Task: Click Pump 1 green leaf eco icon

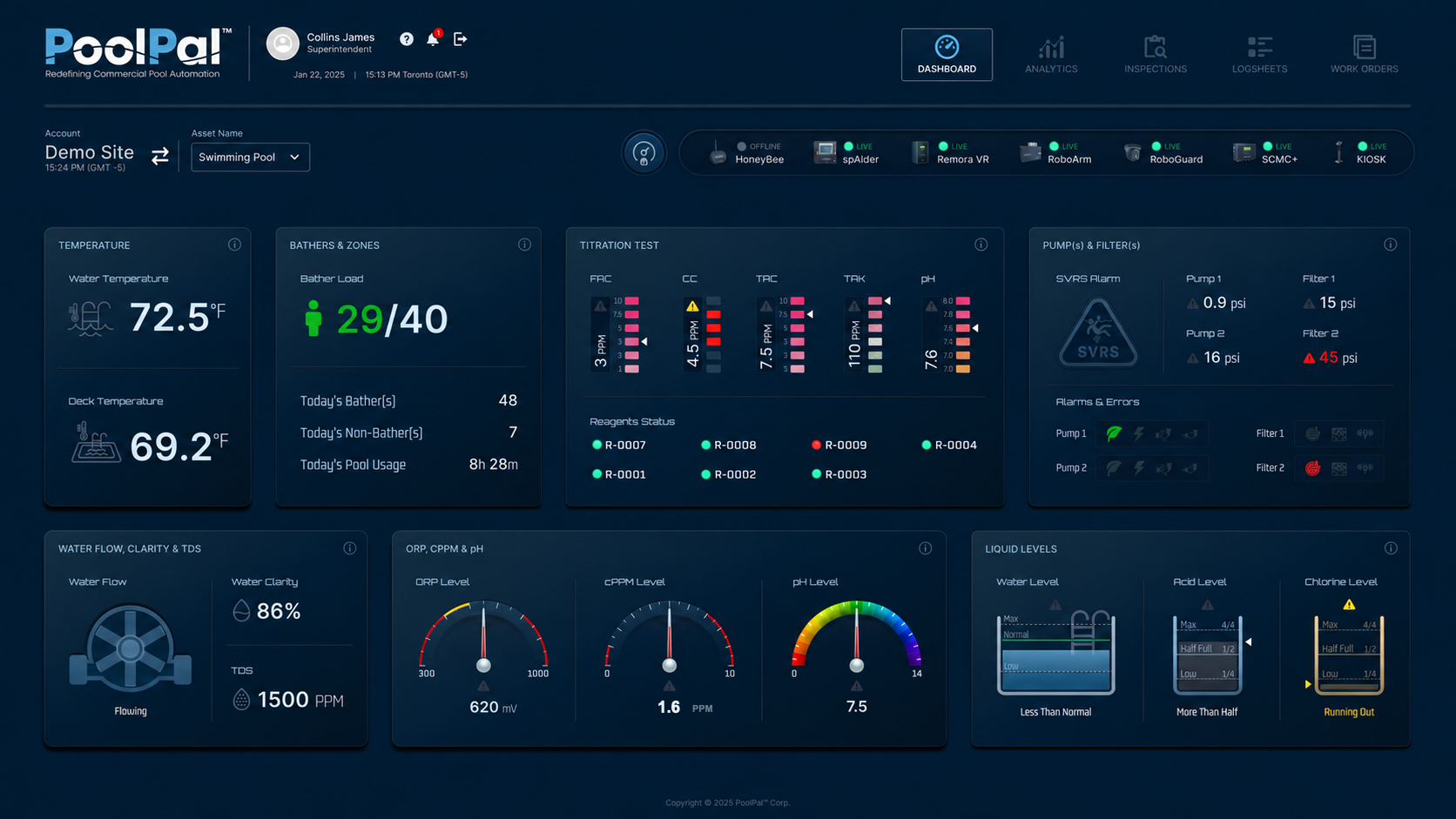Action: coord(1114,433)
